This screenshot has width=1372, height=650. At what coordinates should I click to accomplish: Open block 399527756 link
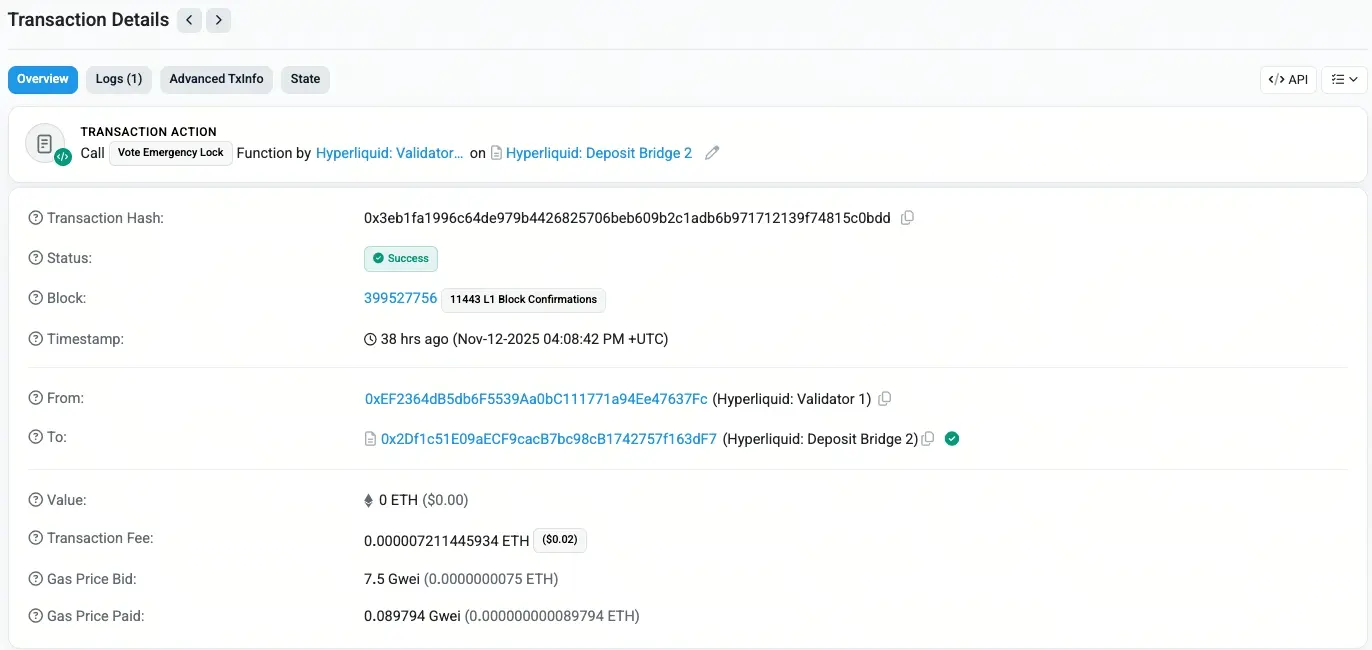click(x=400, y=298)
